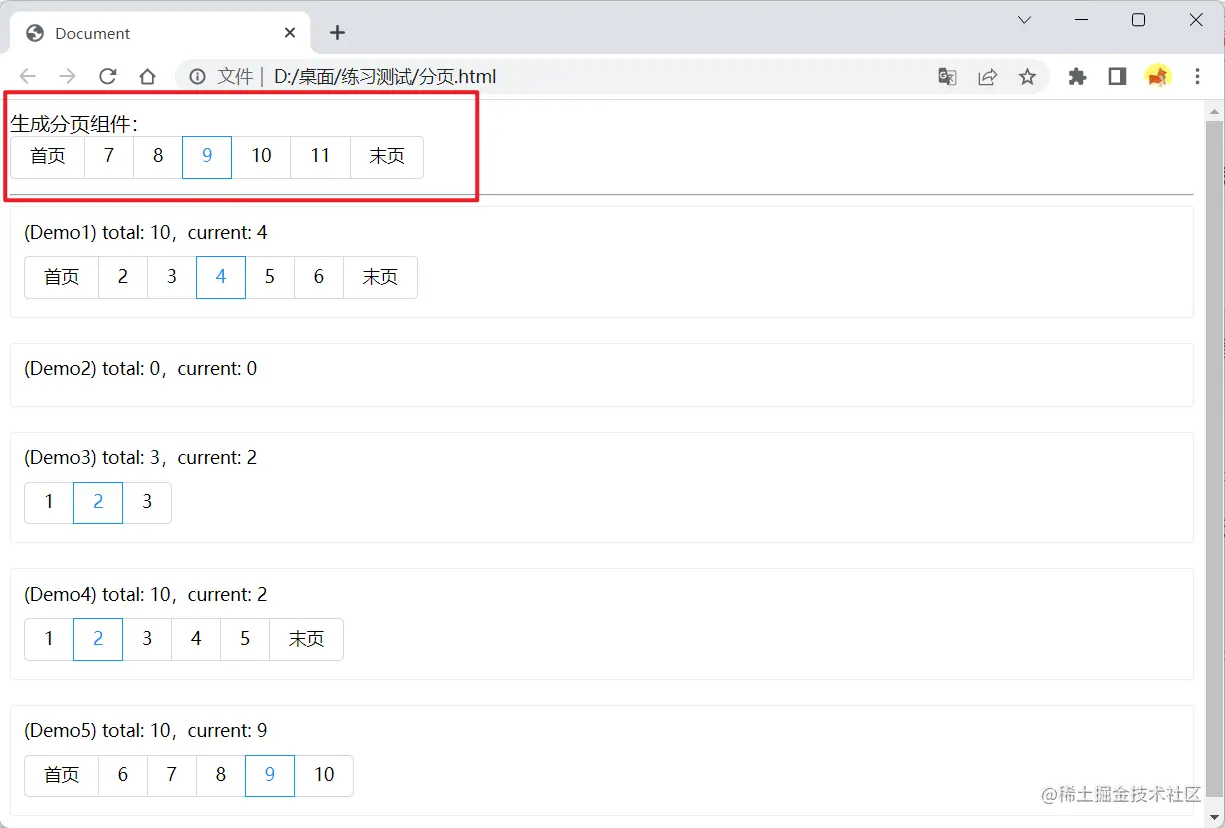
Task: Click the site info icon in address bar
Action: click(198, 77)
